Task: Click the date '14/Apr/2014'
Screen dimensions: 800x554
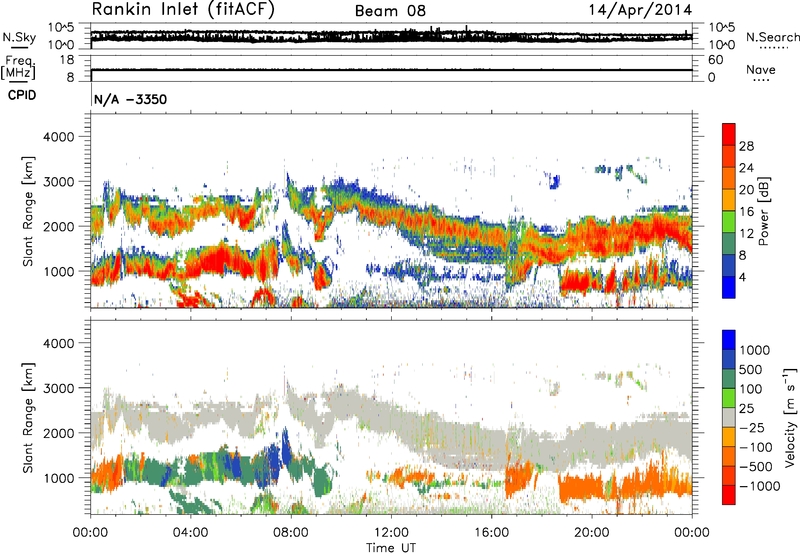Action: point(640,10)
